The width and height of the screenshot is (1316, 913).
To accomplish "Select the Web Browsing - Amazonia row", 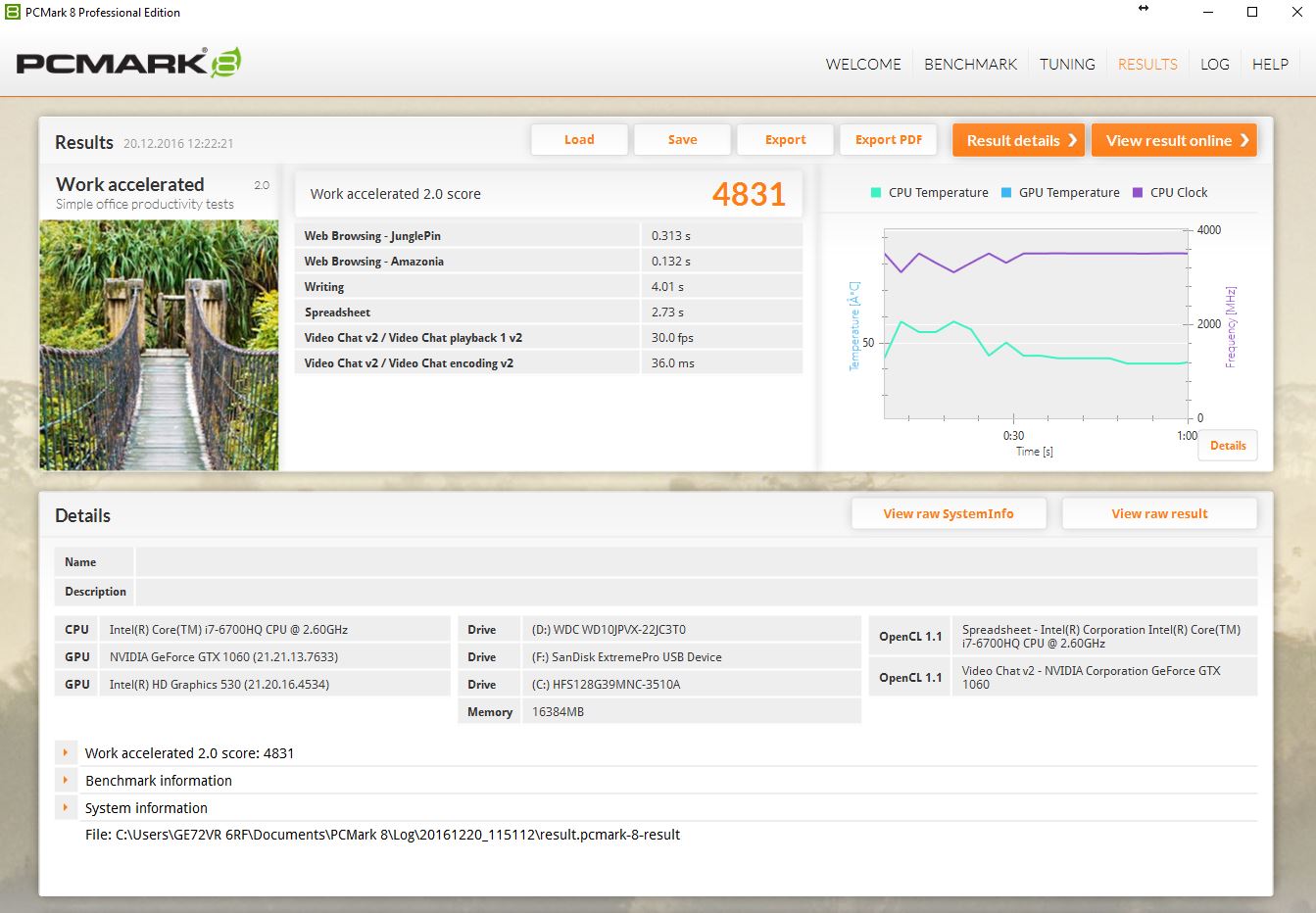I will pos(549,262).
